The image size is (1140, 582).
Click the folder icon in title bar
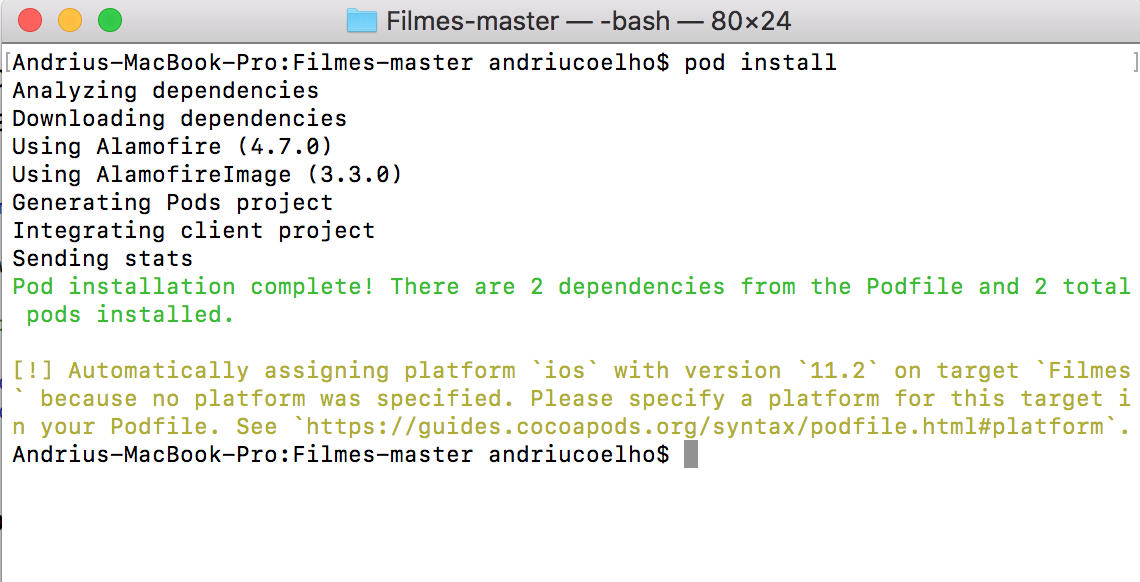click(361, 20)
